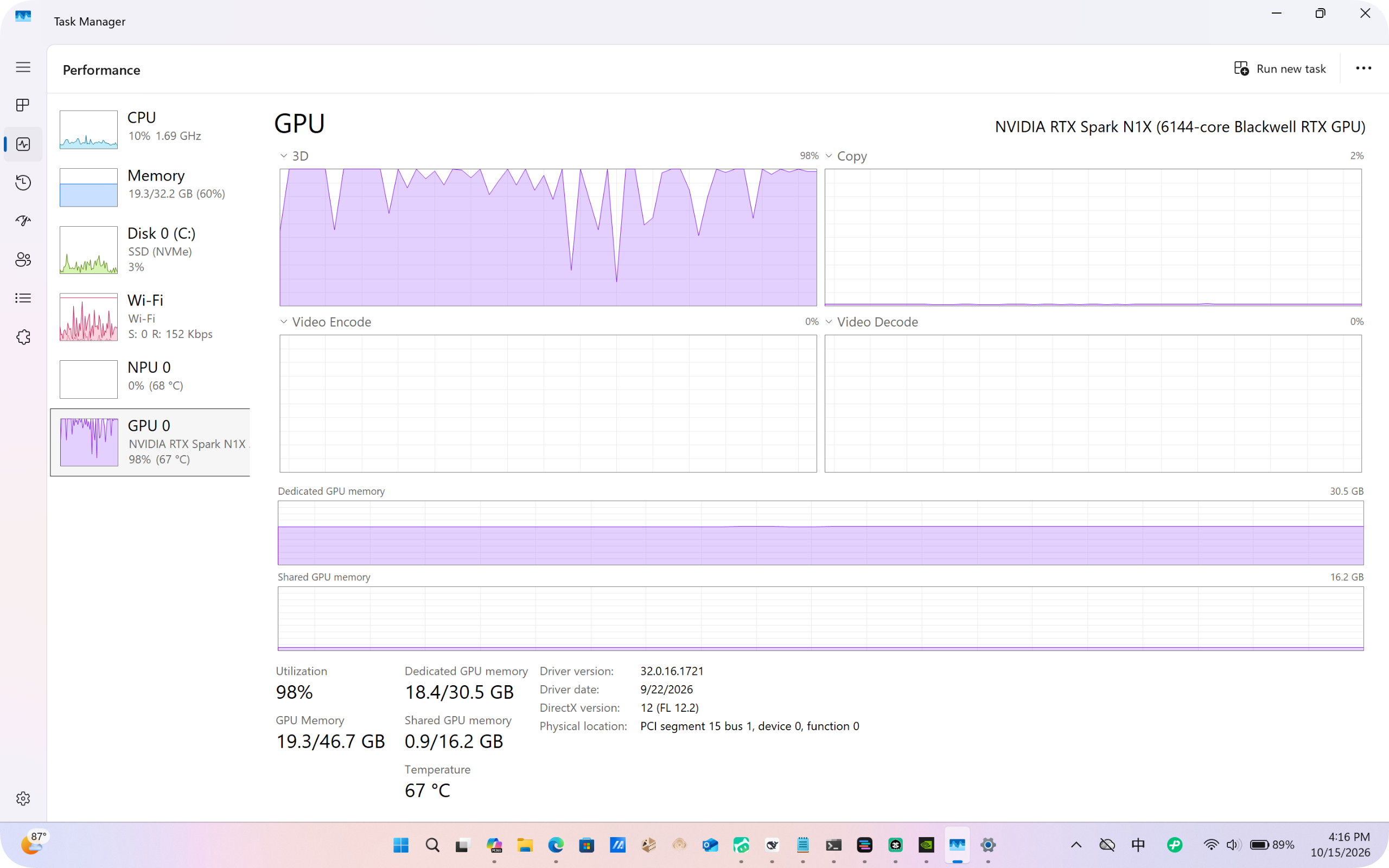
Task: Select the Memory performance item
Action: pos(150,187)
